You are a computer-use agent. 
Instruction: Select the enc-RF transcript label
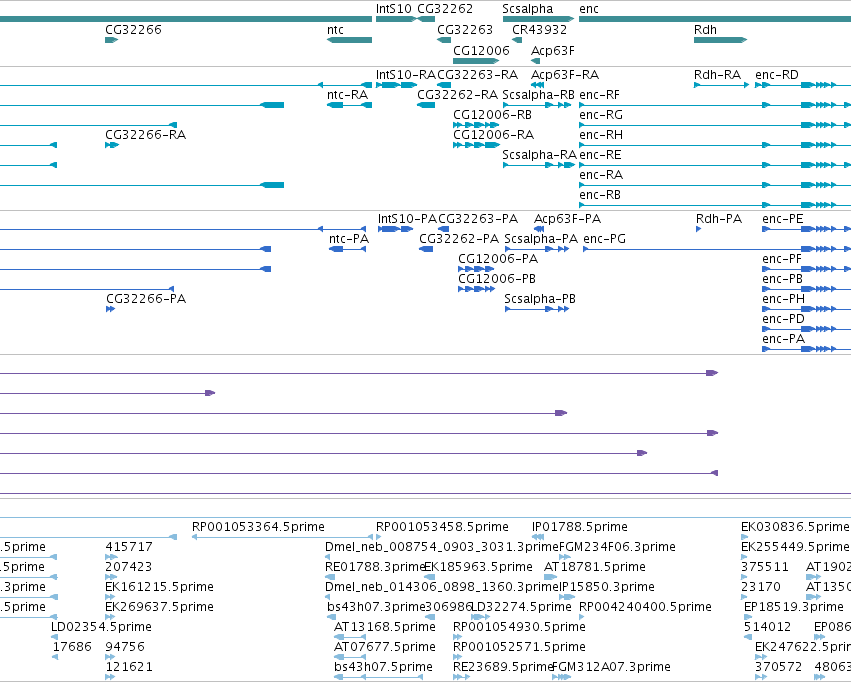[600, 94]
